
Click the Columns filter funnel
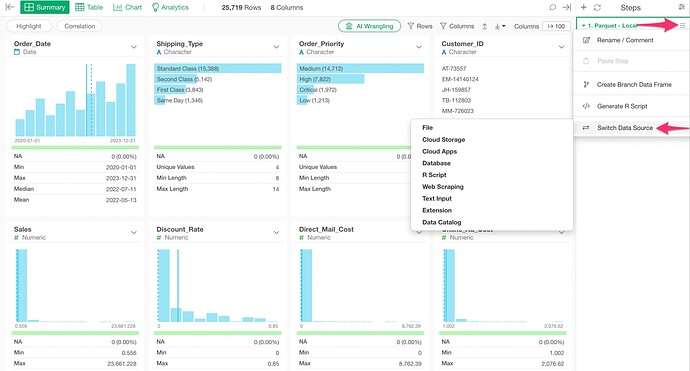457,26
